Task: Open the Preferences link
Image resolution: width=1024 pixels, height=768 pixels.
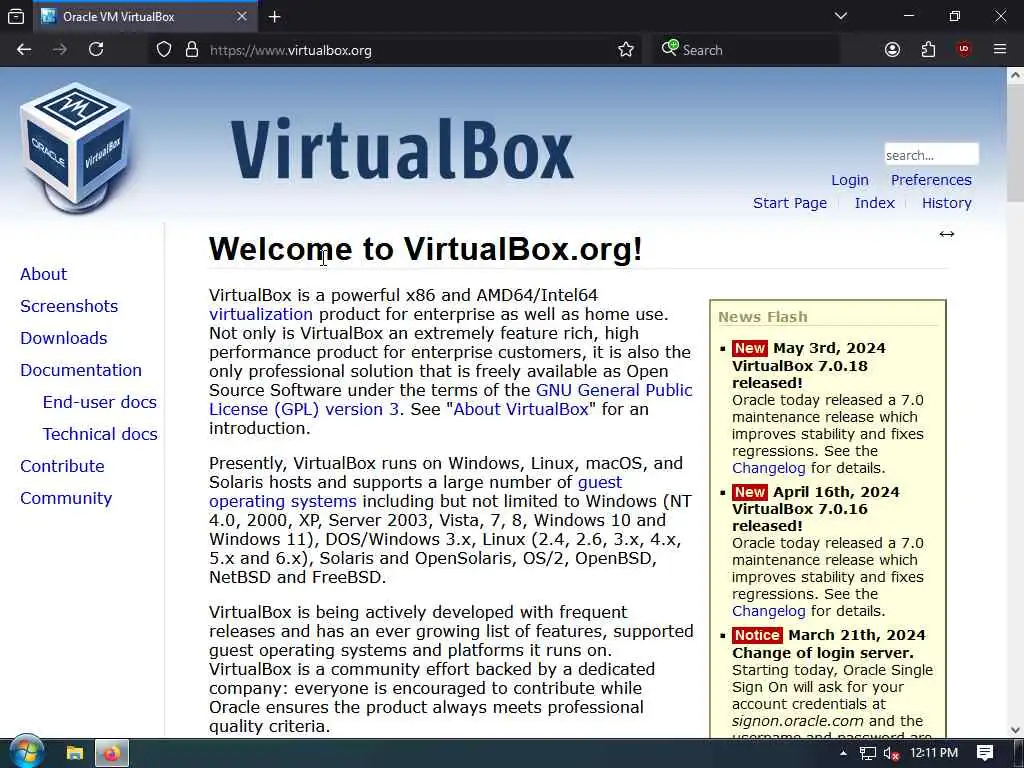Action: (931, 180)
